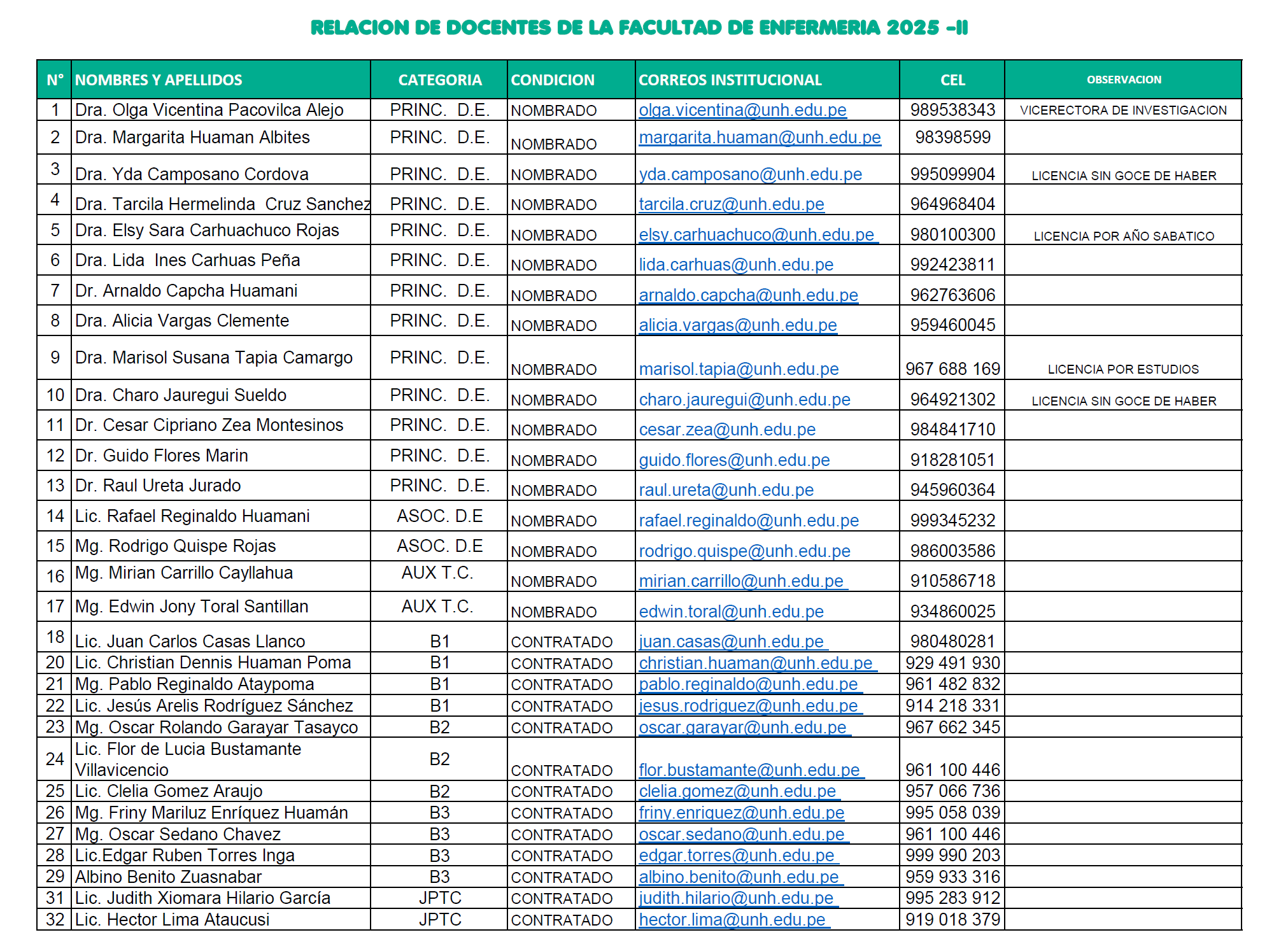Open marisol.tapia@unh.edu.pe link
The width and height of the screenshot is (1288, 951).
(739, 369)
